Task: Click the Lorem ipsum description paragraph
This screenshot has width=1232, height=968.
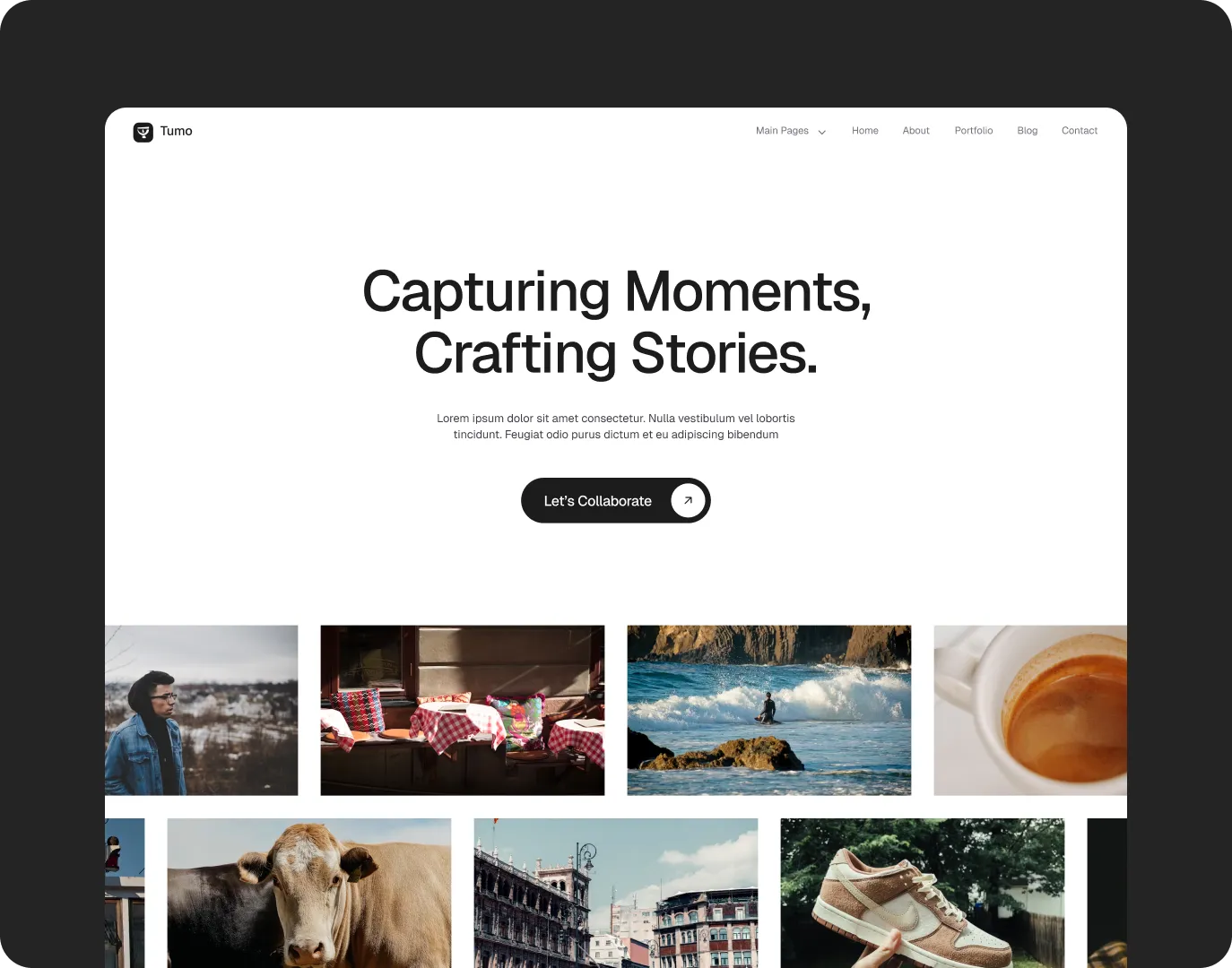Action: coord(616,427)
